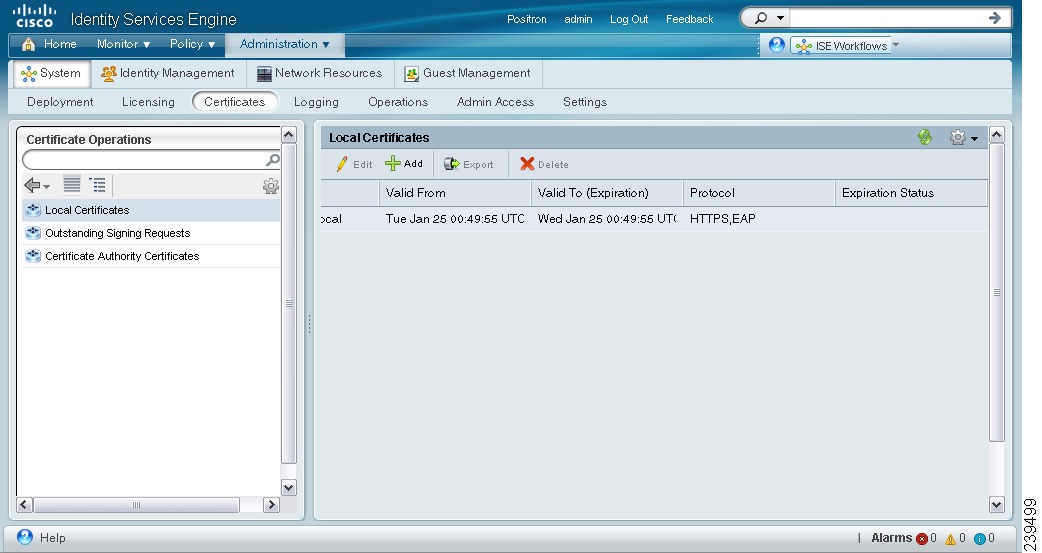Viewport: 1042px width, 553px height.
Task: Select the Wed Jan 25 00:49:55 cell
Action: (606, 219)
